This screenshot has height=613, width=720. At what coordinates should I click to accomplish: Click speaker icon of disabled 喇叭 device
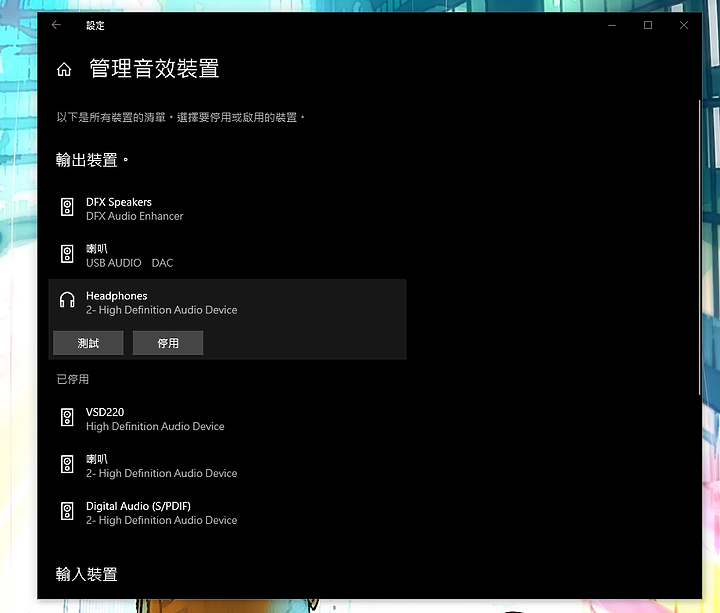tap(67, 464)
